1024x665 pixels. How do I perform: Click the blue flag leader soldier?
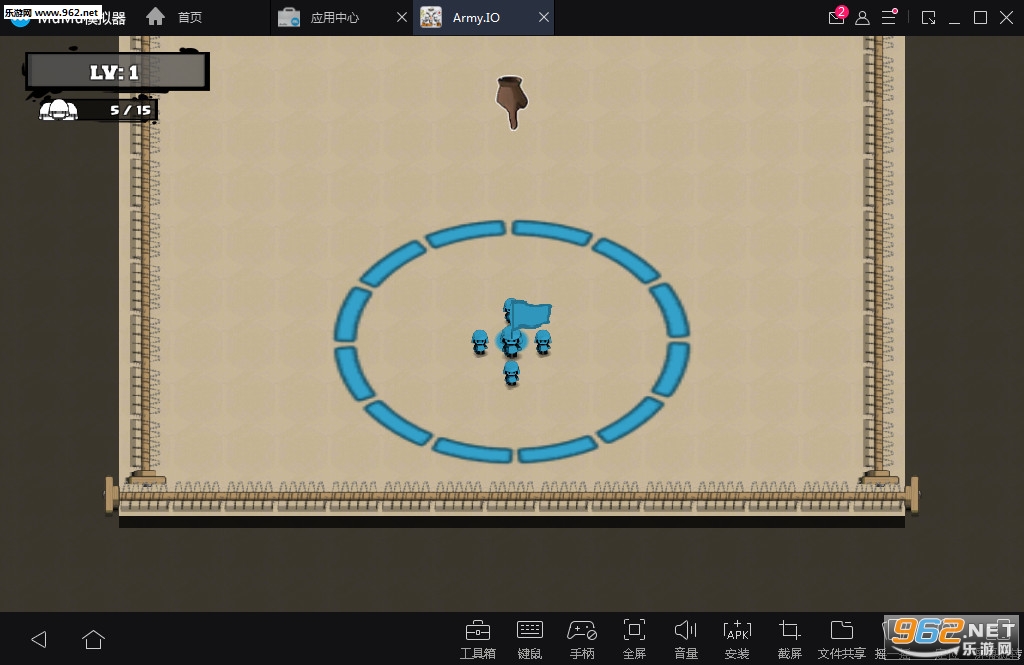511,341
